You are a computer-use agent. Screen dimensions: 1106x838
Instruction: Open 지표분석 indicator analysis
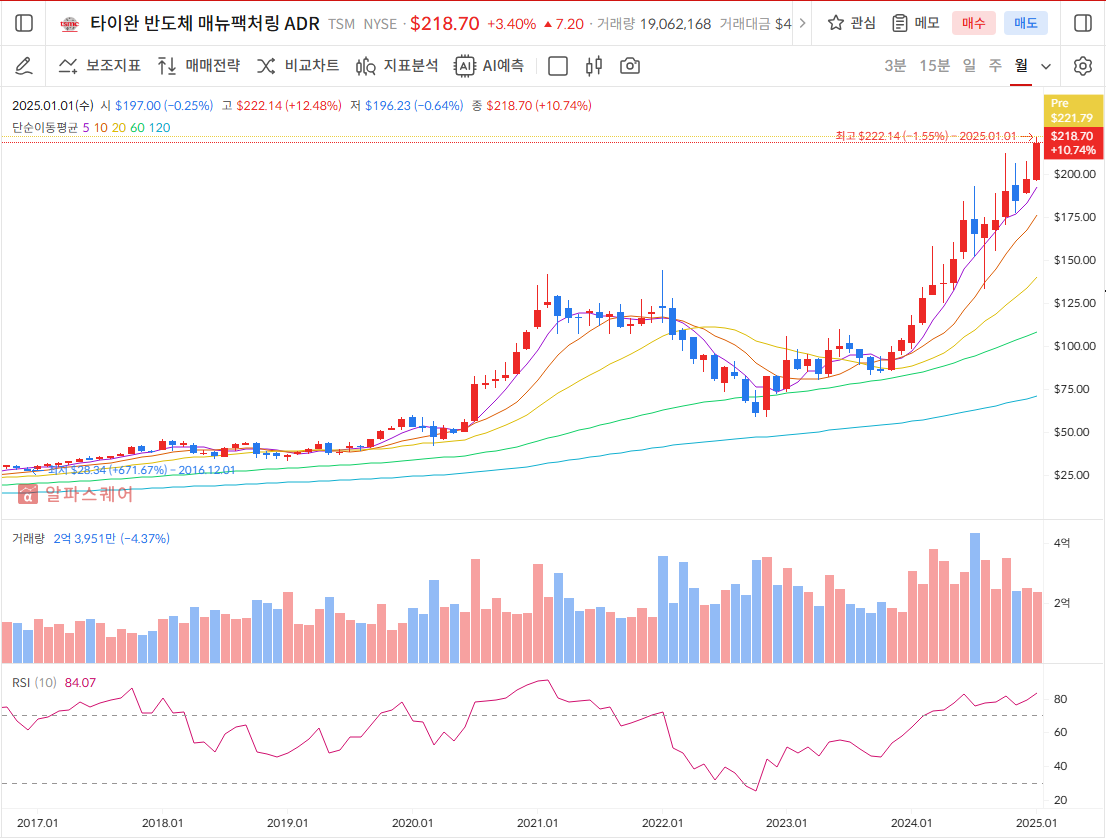(x=397, y=66)
